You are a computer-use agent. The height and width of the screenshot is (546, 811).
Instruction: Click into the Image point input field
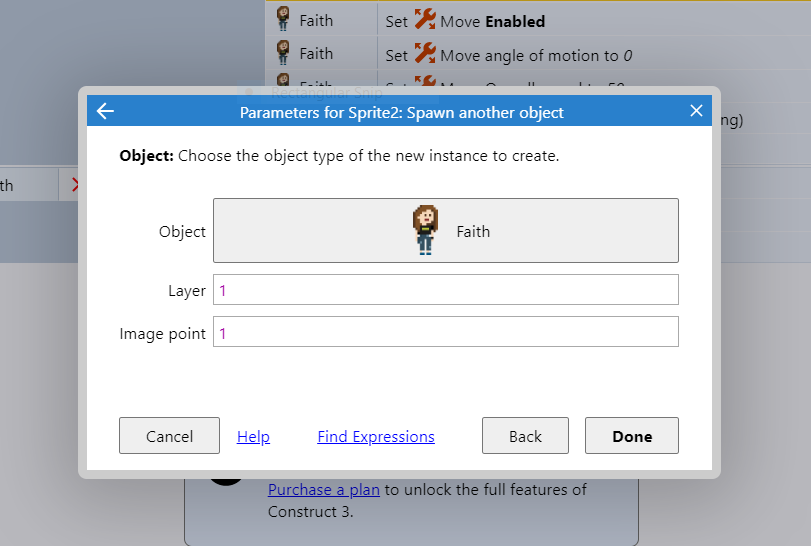(x=446, y=332)
